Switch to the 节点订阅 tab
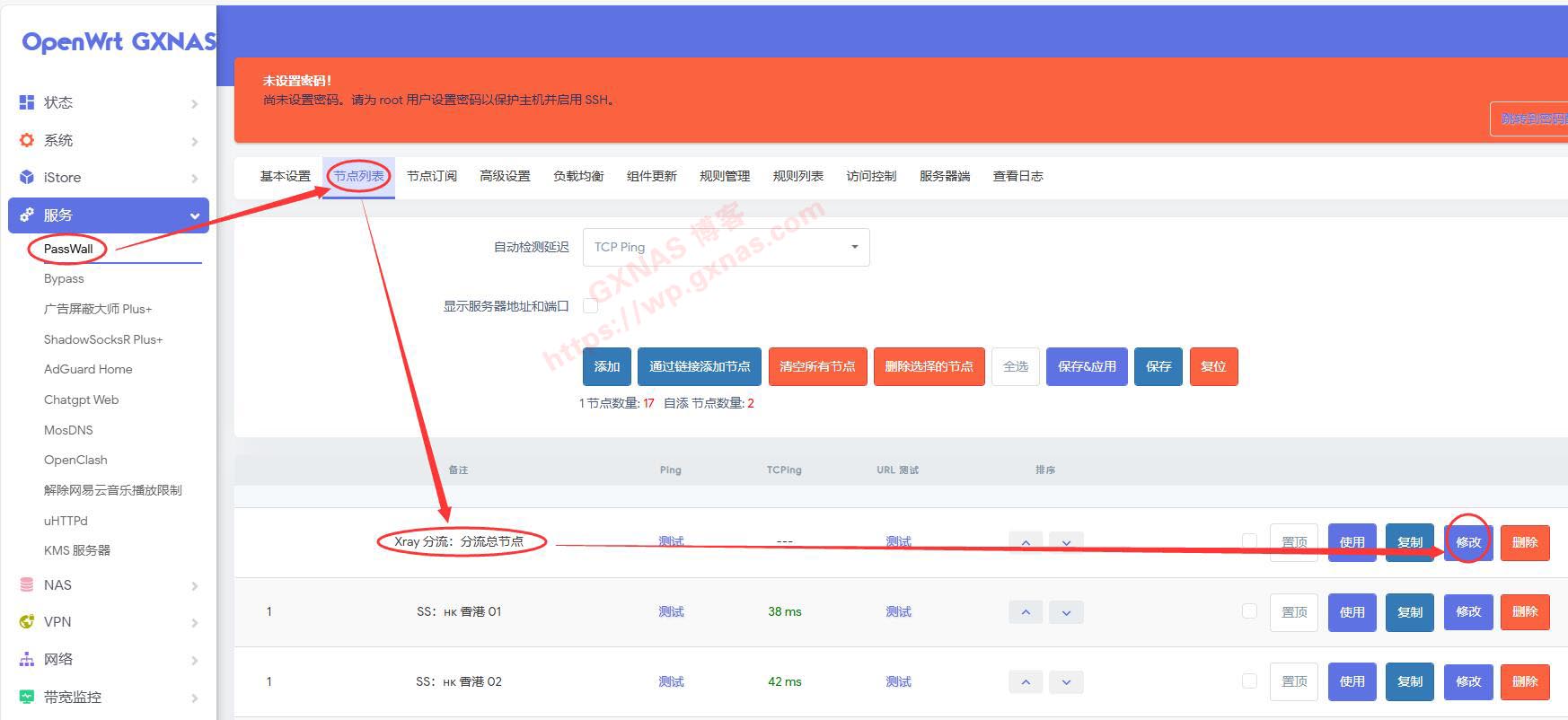The image size is (1568, 720). pos(431,176)
